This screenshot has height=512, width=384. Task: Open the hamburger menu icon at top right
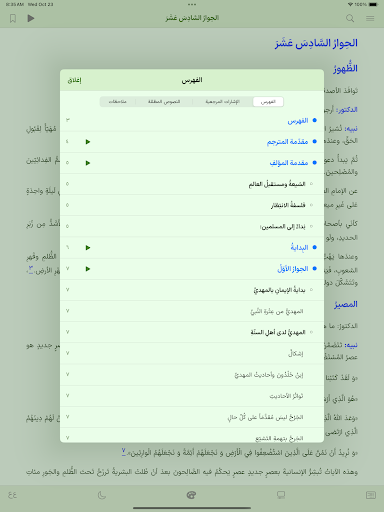370,18
